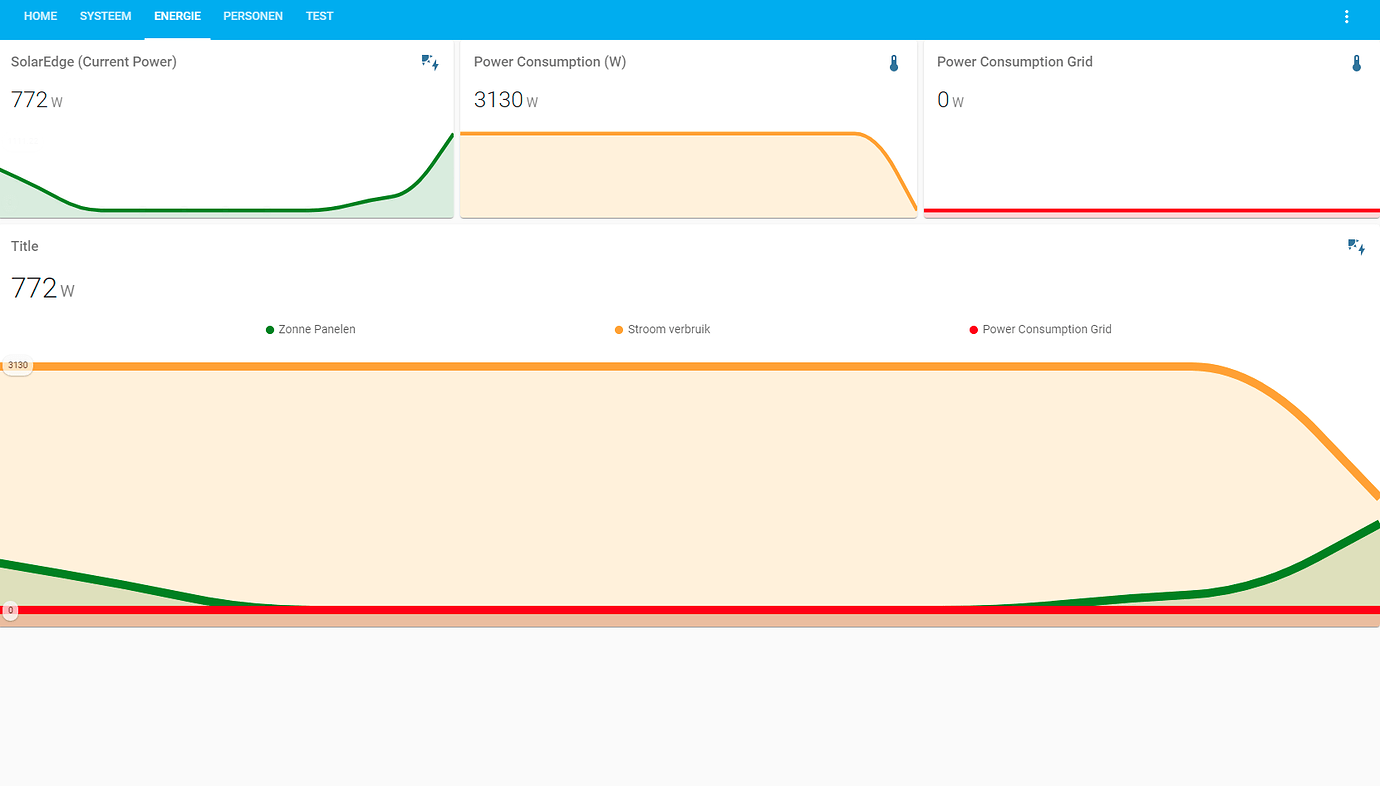Image resolution: width=1380 pixels, height=786 pixels.
Task: Open the TEST dashboard view
Action: click(x=319, y=16)
